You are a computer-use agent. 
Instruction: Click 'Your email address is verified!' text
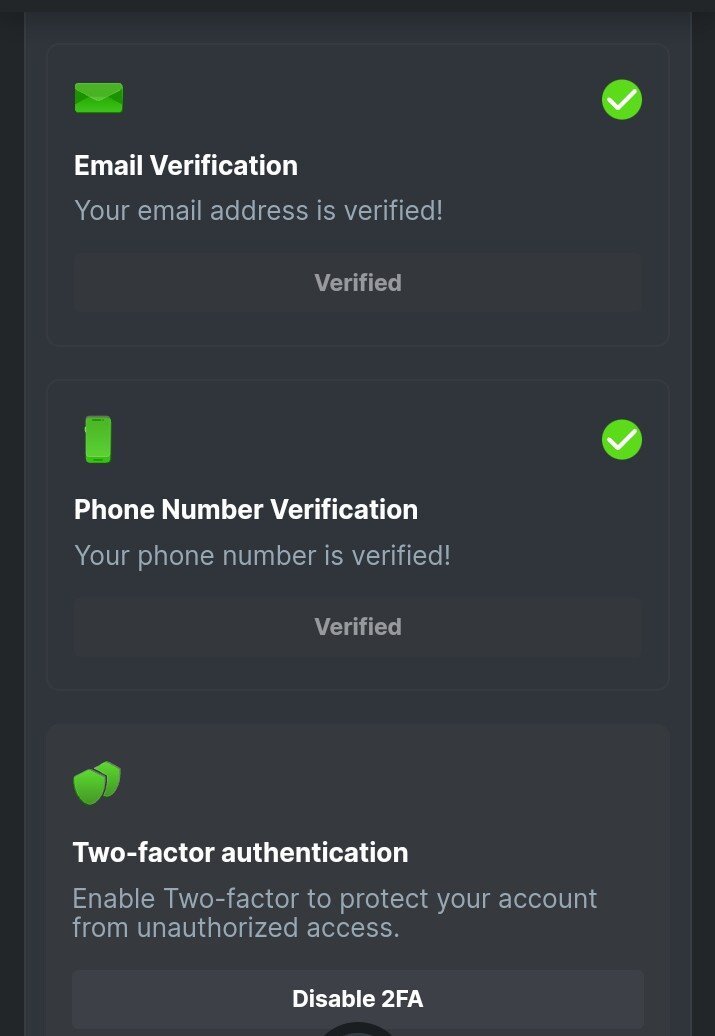click(258, 211)
